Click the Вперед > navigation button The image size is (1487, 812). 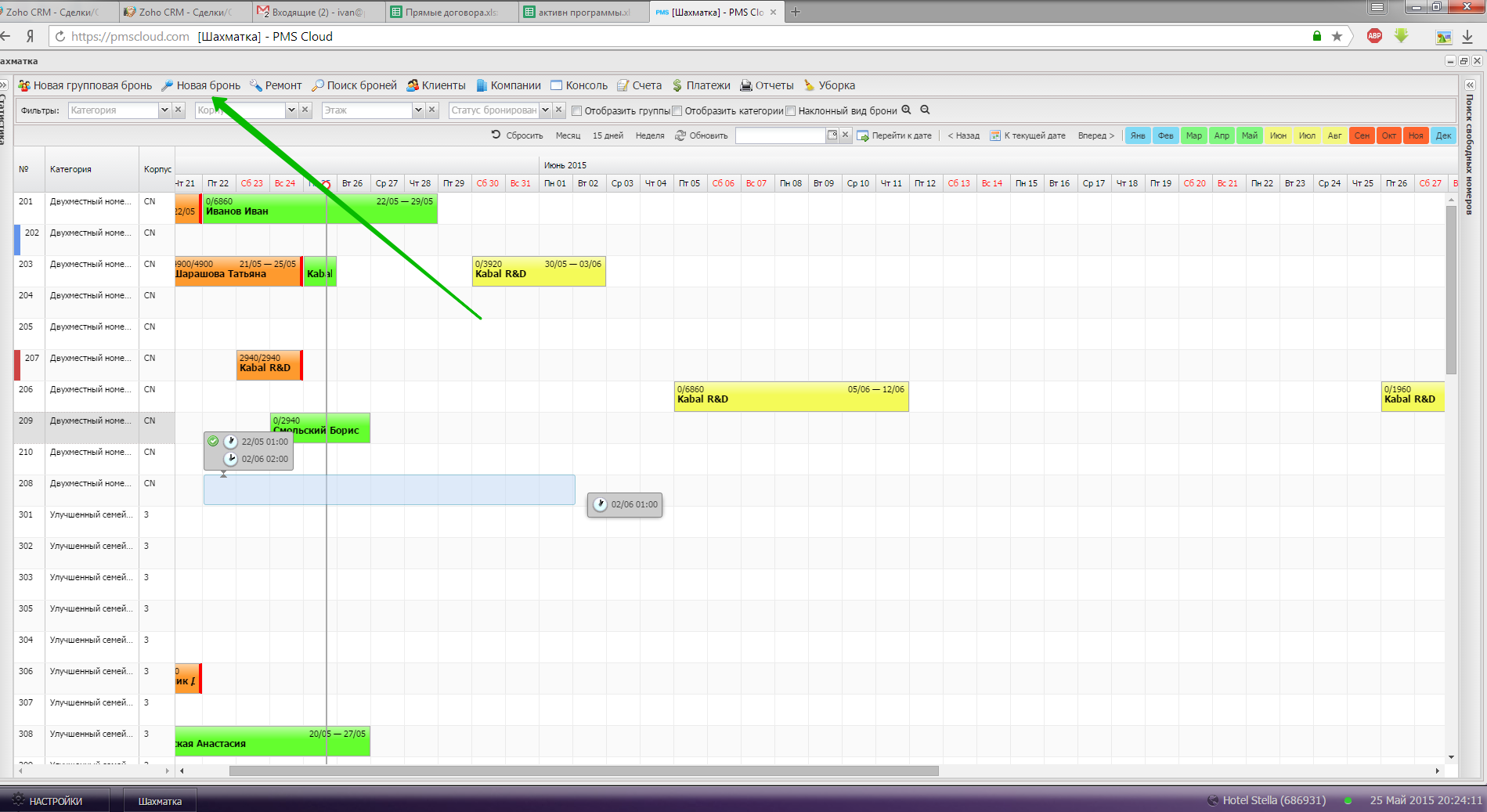tap(1095, 135)
